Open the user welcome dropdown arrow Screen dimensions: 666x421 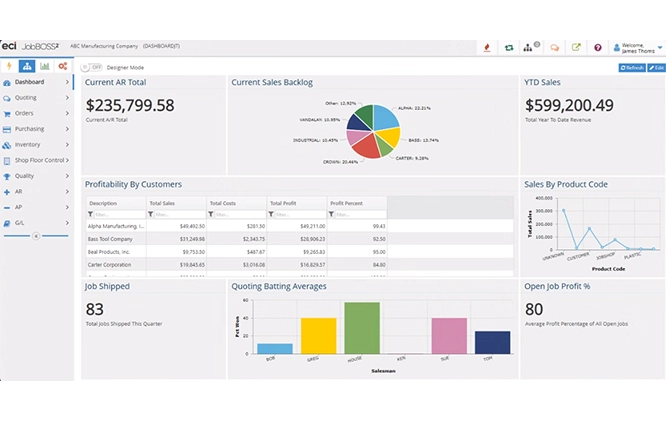660,48
